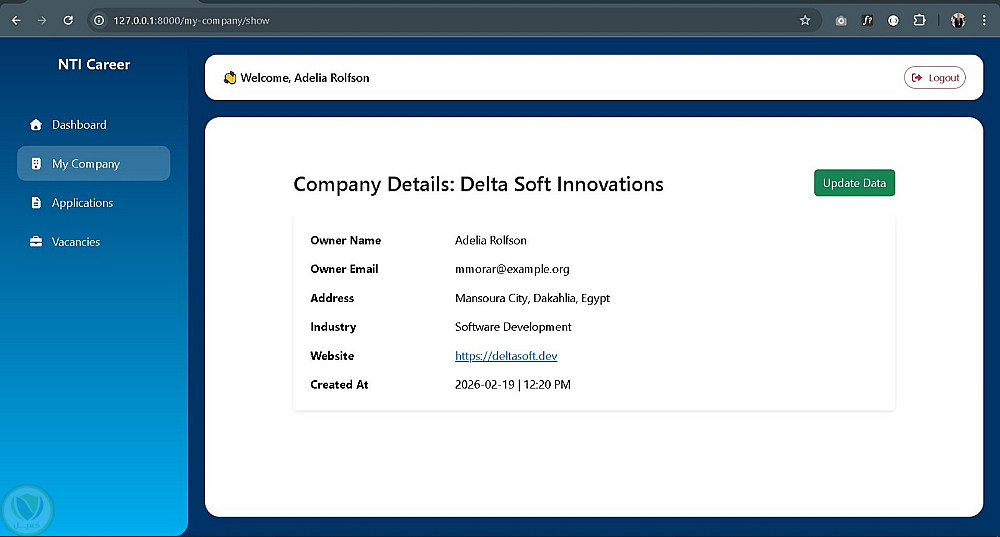Image resolution: width=1000 pixels, height=537 pixels.
Task: Open the Applications sidebar item
Action: (x=82, y=203)
